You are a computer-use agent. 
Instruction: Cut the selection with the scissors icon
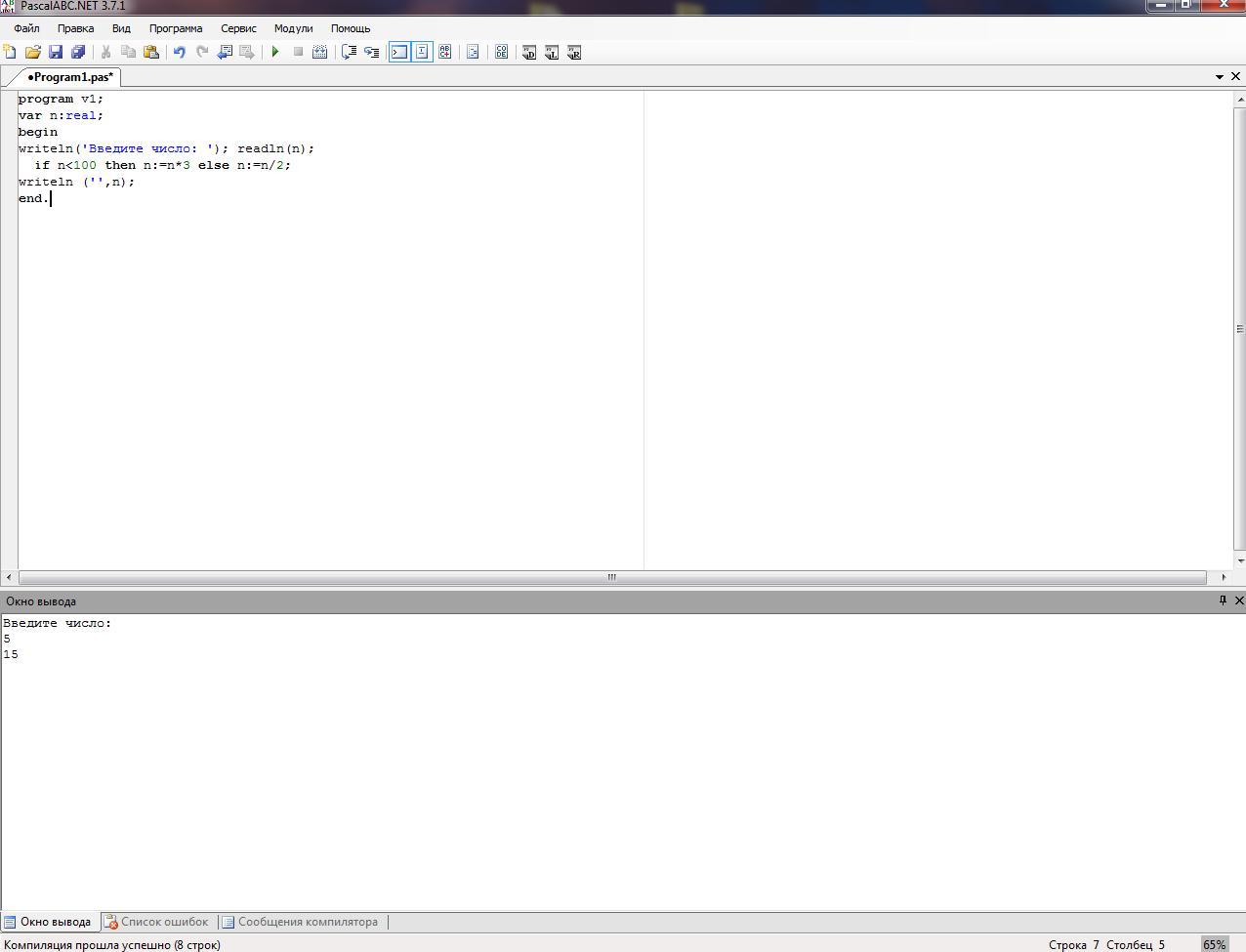[x=105, y=52]
